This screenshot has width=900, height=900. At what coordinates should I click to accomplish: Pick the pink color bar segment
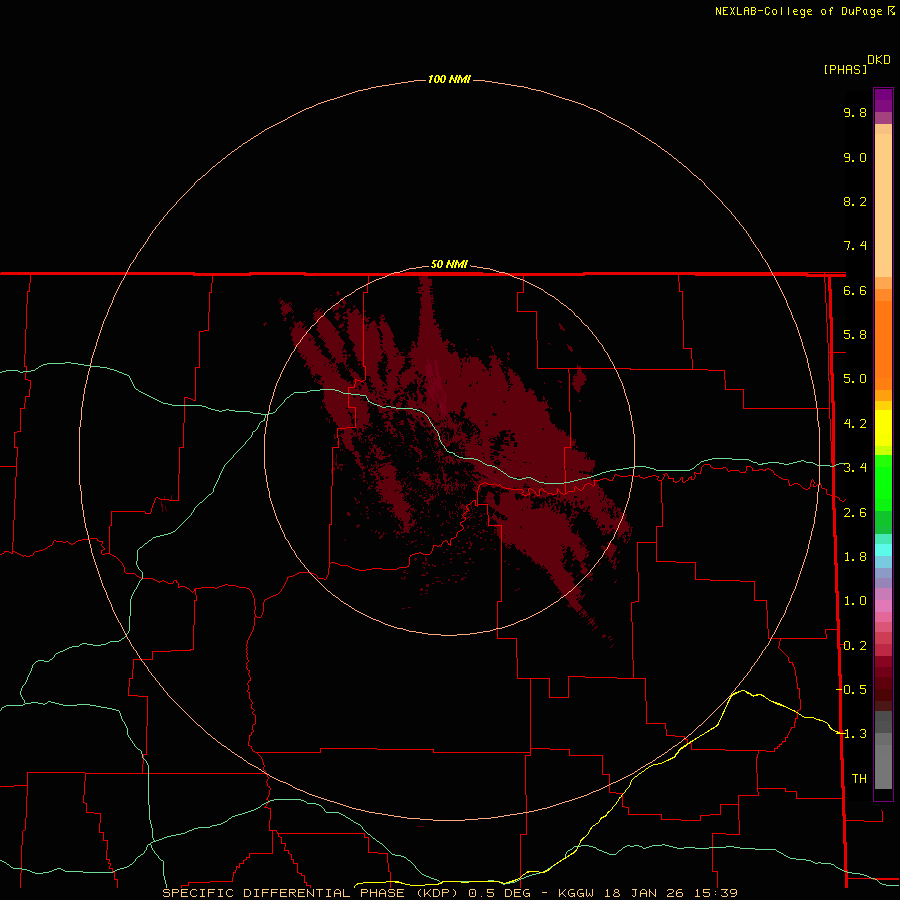(883, 606)
